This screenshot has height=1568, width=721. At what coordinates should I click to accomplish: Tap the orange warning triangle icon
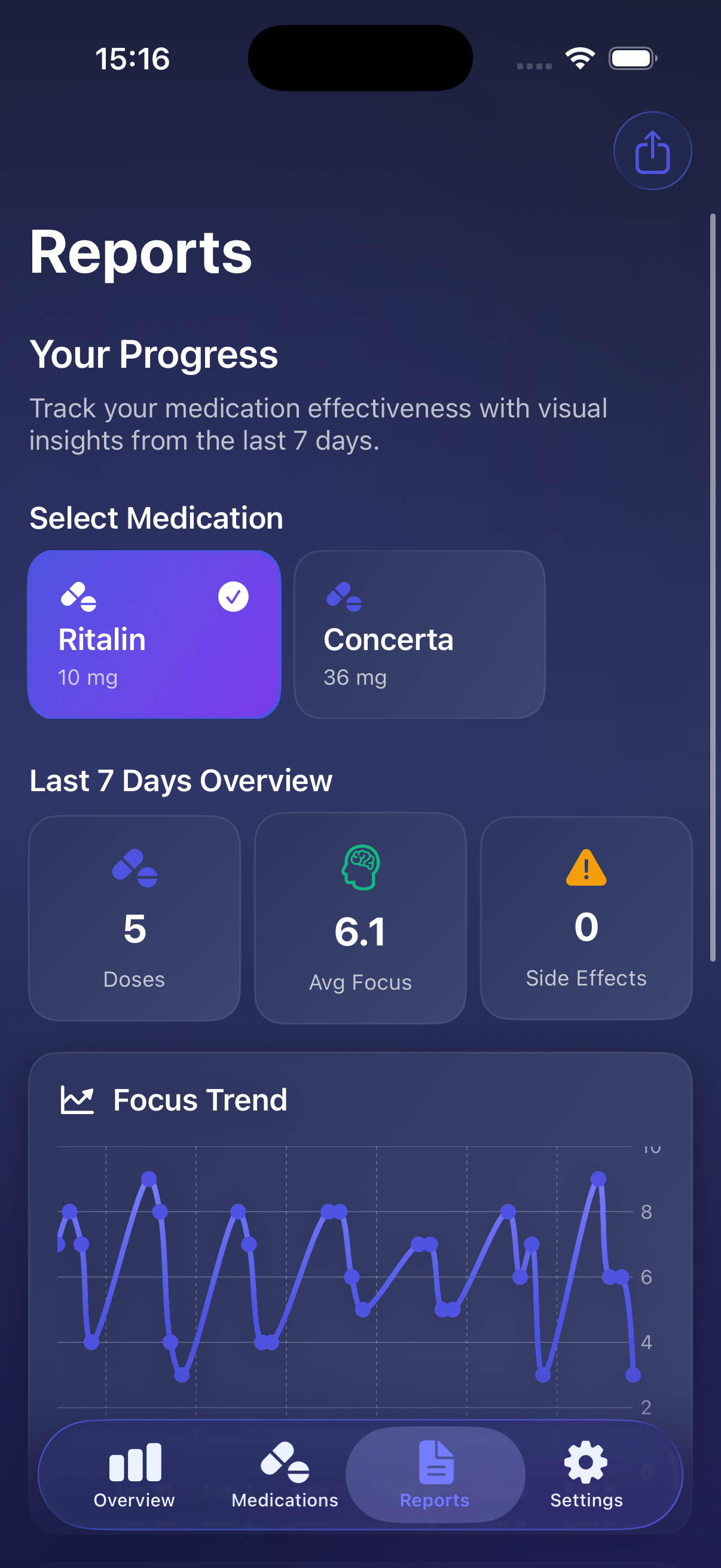coord(586,867)
